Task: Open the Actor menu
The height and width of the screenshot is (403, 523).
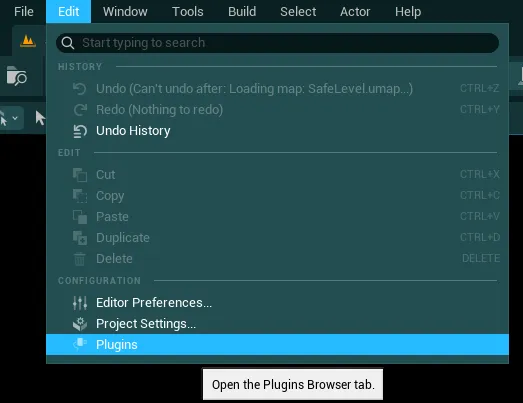Action: tap(355, 12)
